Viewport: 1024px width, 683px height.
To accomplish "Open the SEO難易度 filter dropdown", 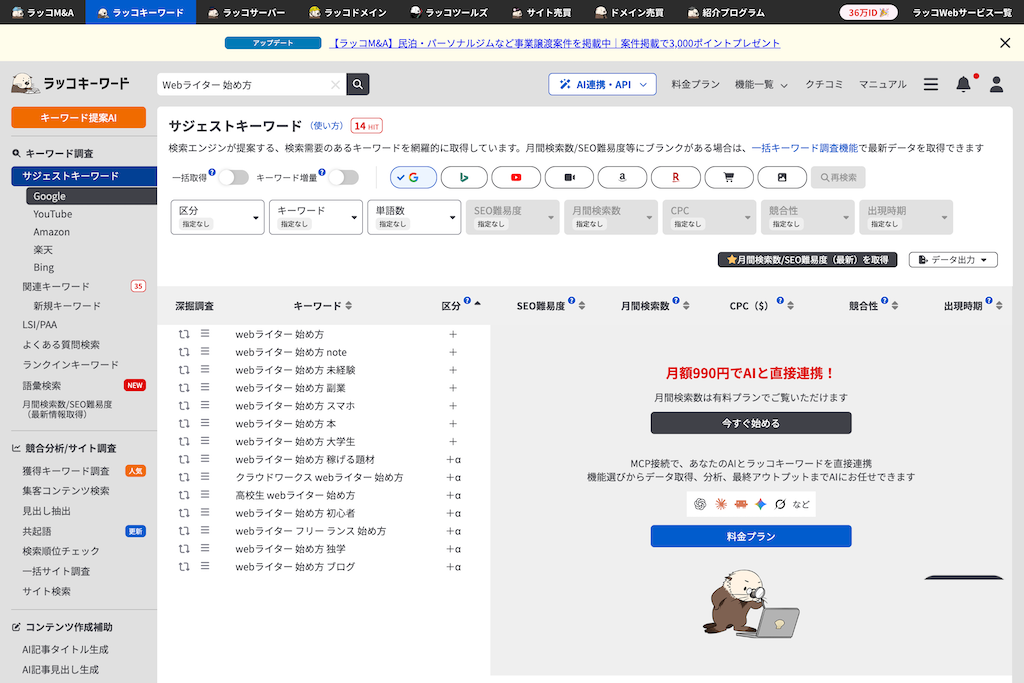I will tap(513, 217).
